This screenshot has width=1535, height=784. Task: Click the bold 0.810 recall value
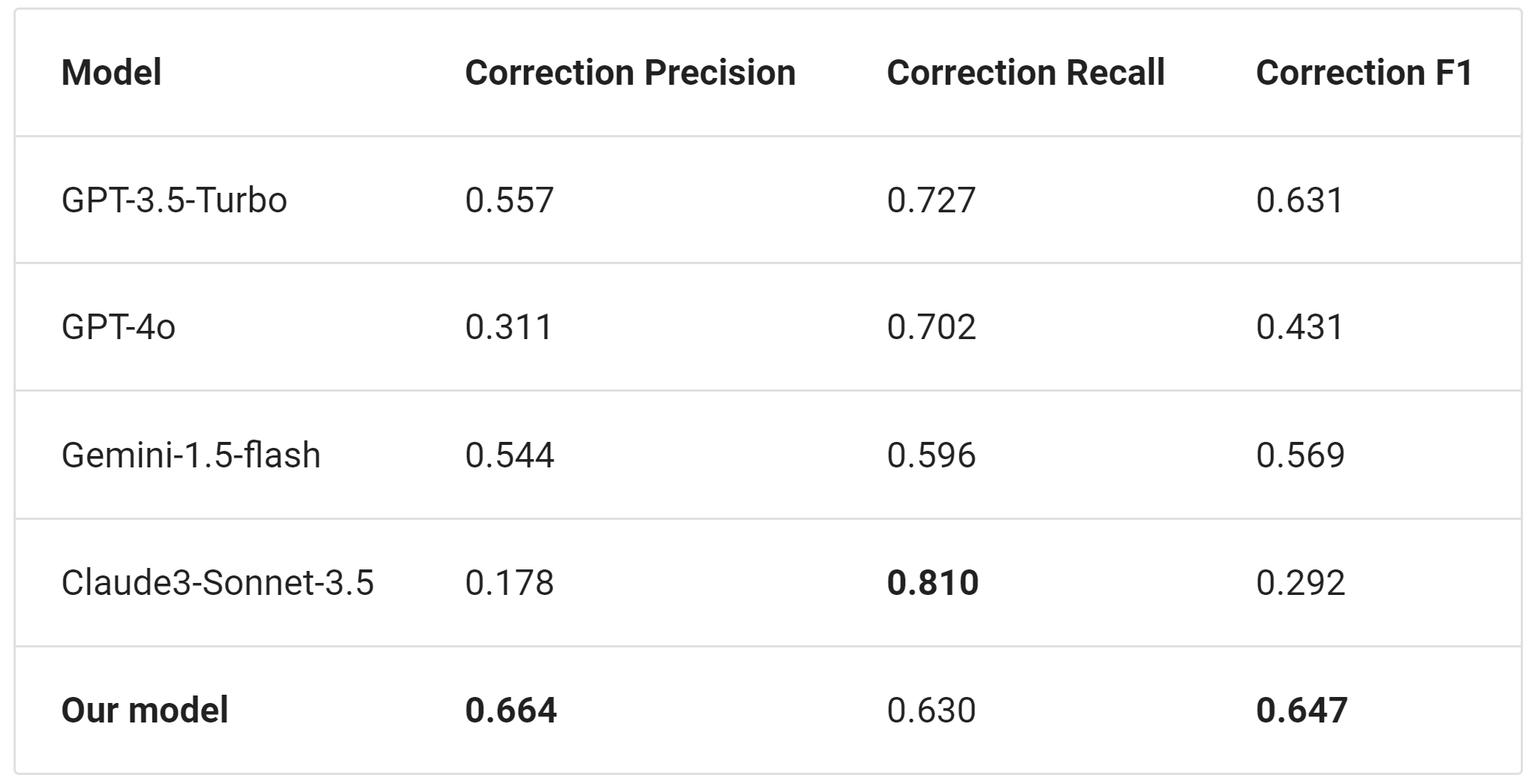point(932,583)
